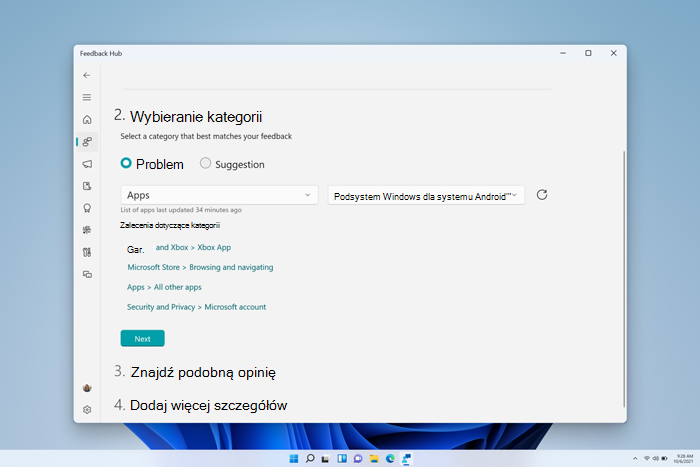Go back with the back arrow
This screenshot has height=467, width=700.
click(x=87, y=75)
